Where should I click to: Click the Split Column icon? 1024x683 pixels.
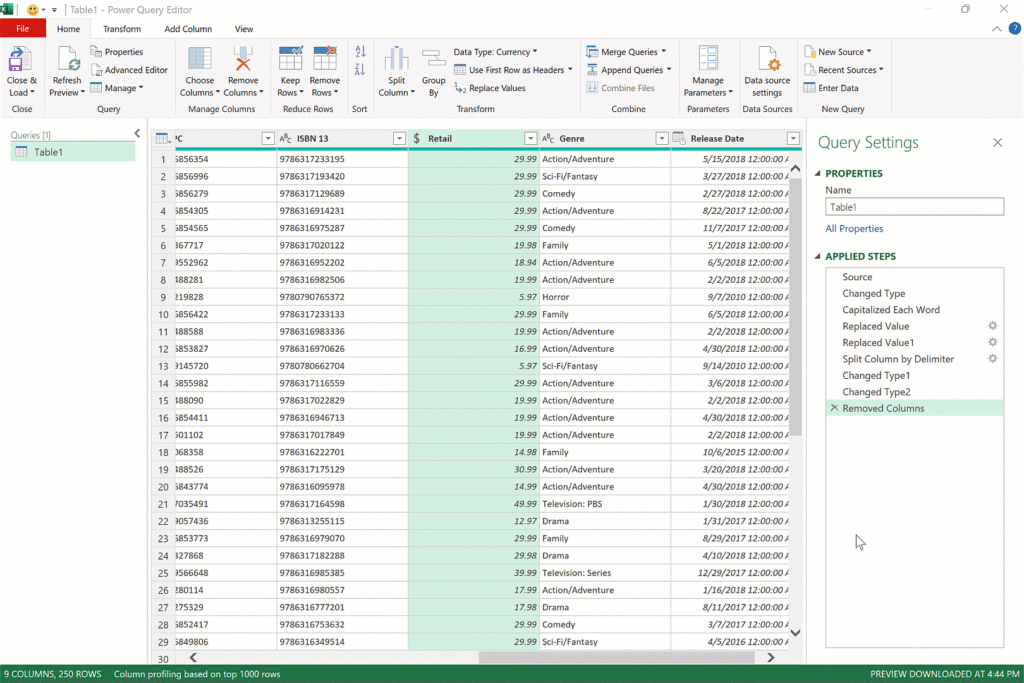pos(396,60)
